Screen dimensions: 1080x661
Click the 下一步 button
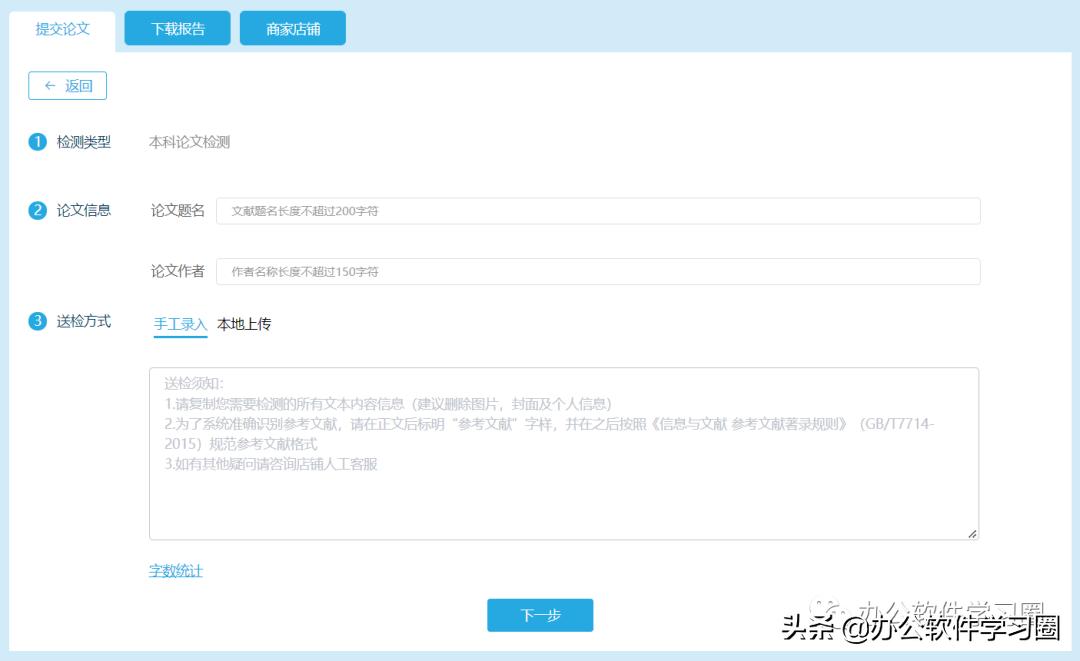540,616
